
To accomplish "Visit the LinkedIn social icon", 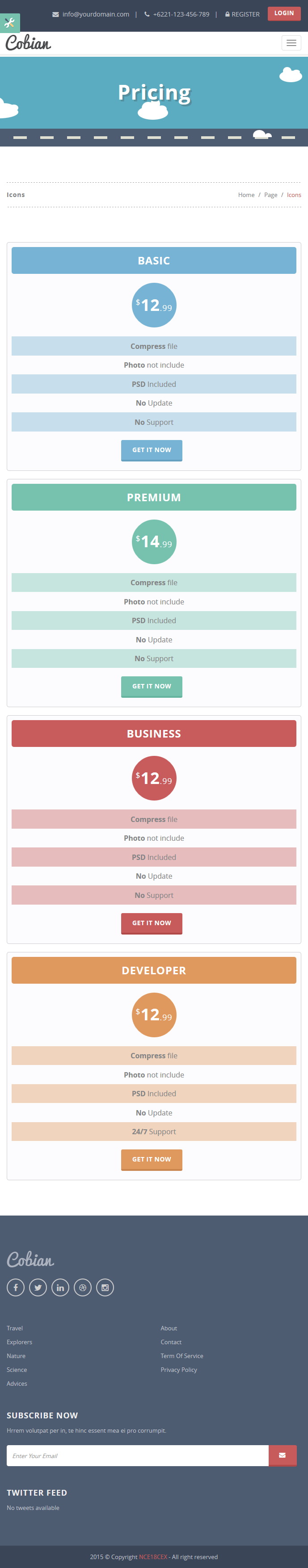I will click(60, 1287).
